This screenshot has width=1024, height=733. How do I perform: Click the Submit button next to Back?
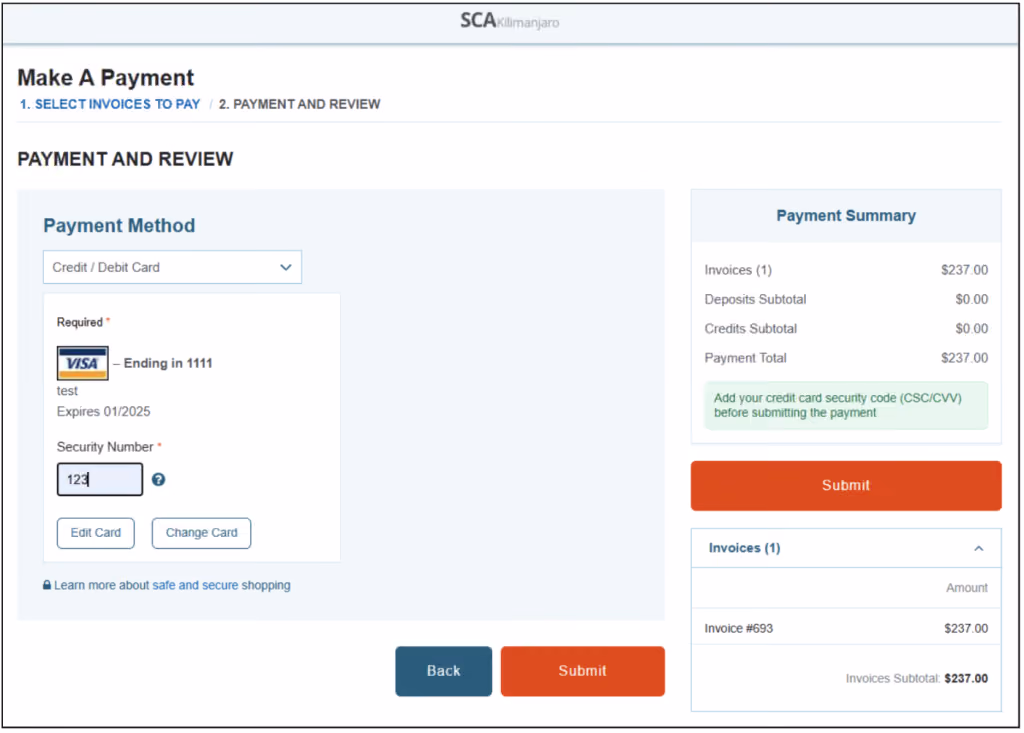[583, 671]
